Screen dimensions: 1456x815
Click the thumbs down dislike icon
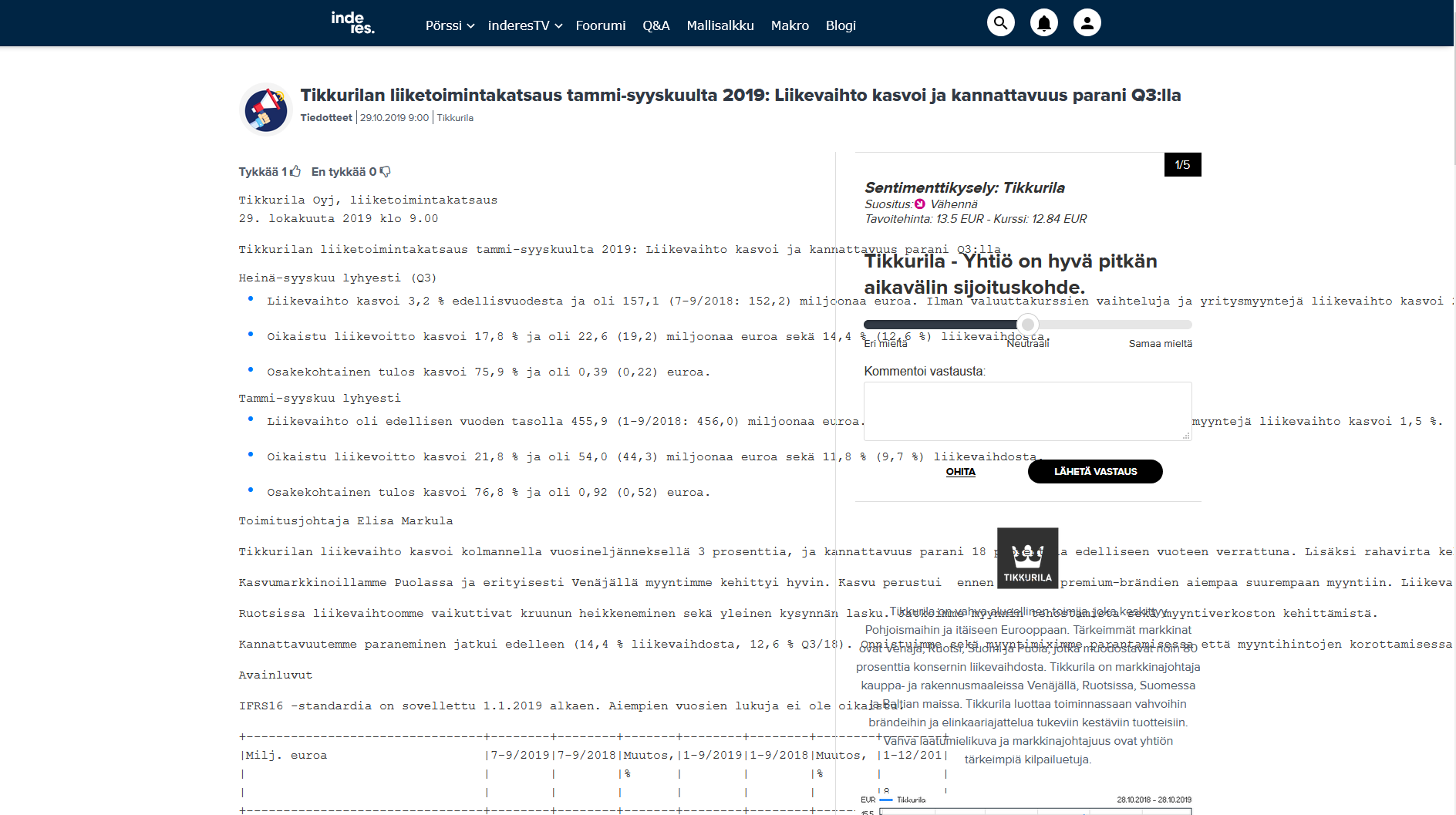click(x=386, y=172)
